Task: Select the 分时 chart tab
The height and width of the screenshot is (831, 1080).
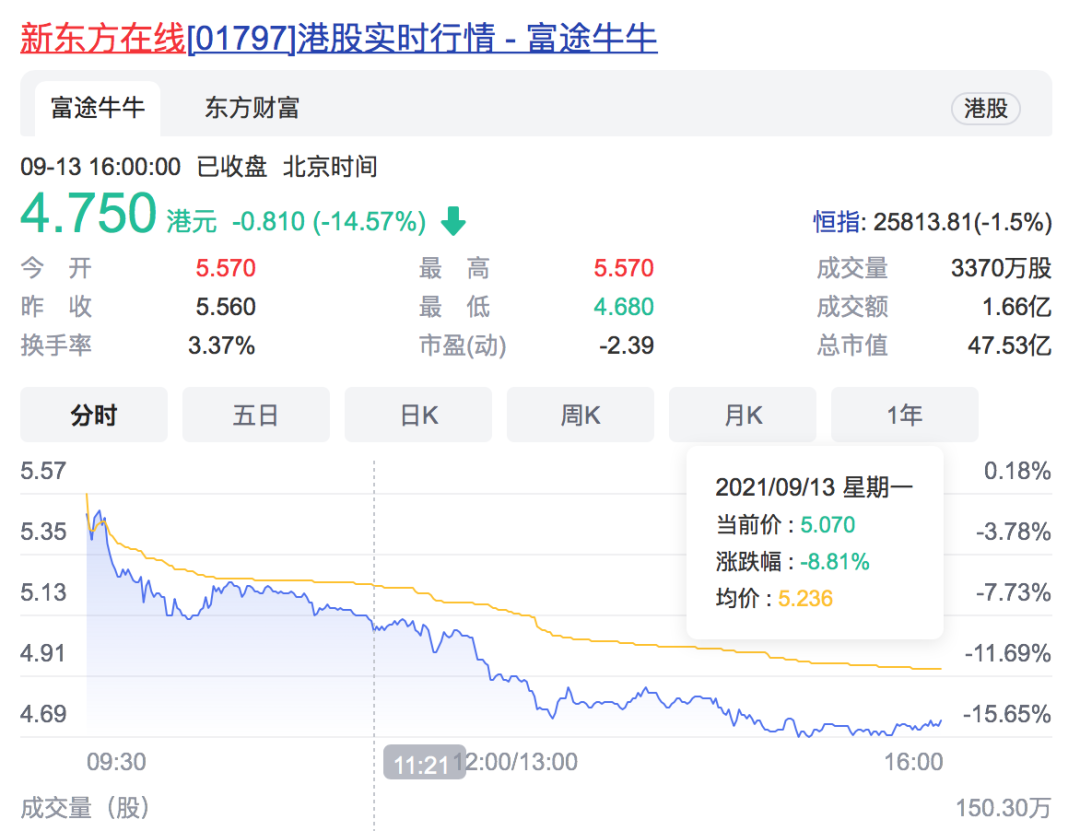Action: (94, 415)
